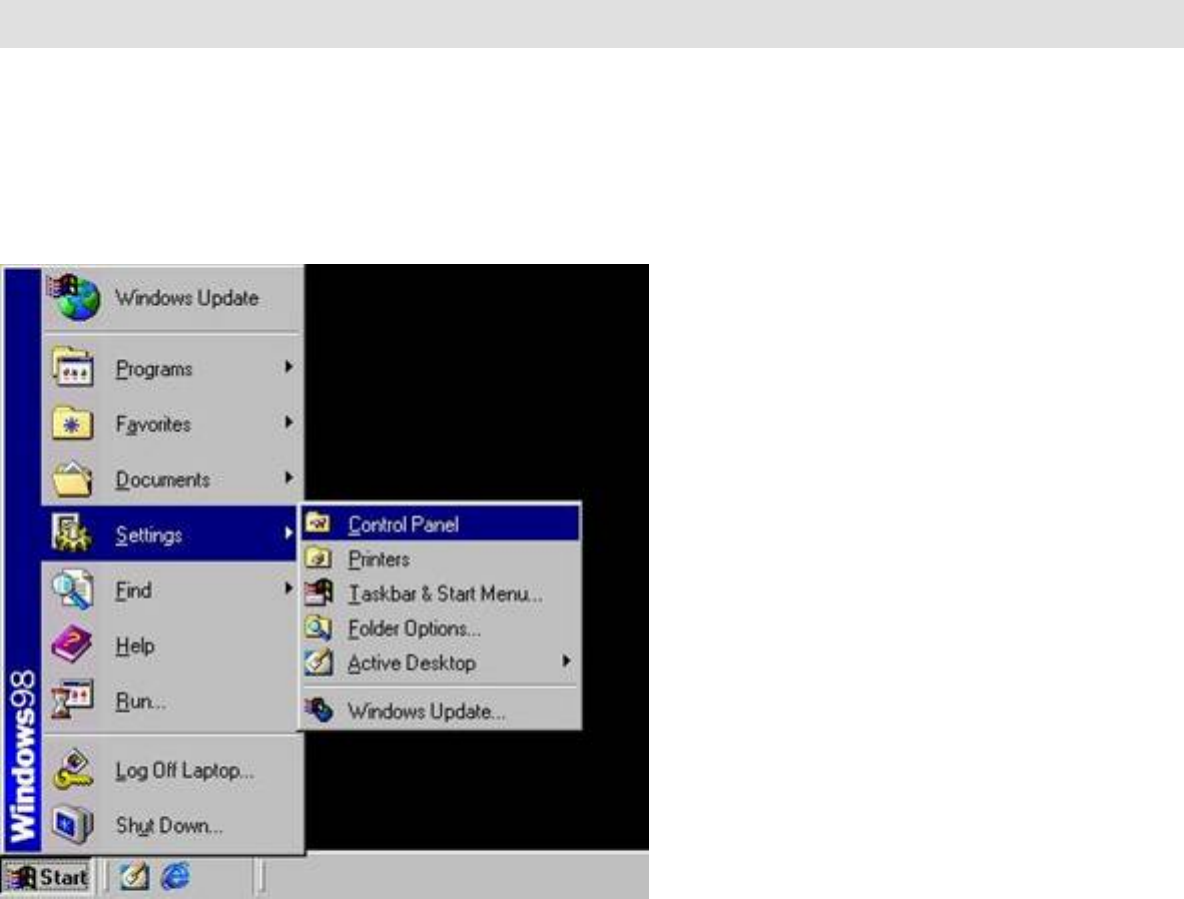Image resolution: width=1184 pixels, height=899 pixels.
Task: Expand the Active Desktop submenu arrow
Action: pos(566,661)
